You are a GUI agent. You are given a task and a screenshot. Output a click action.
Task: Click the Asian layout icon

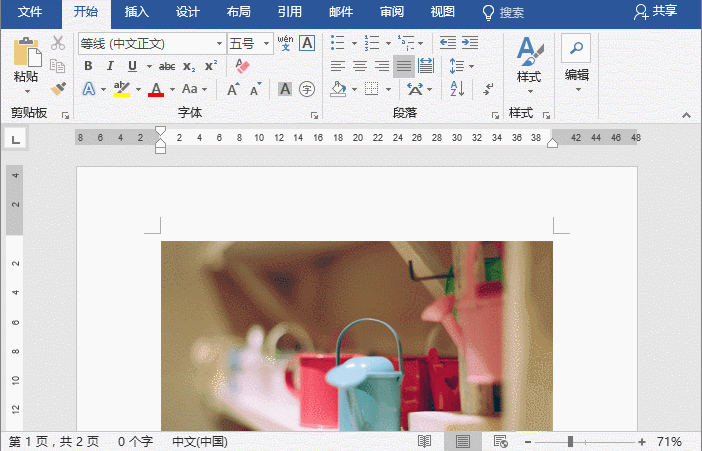(415, 89)
